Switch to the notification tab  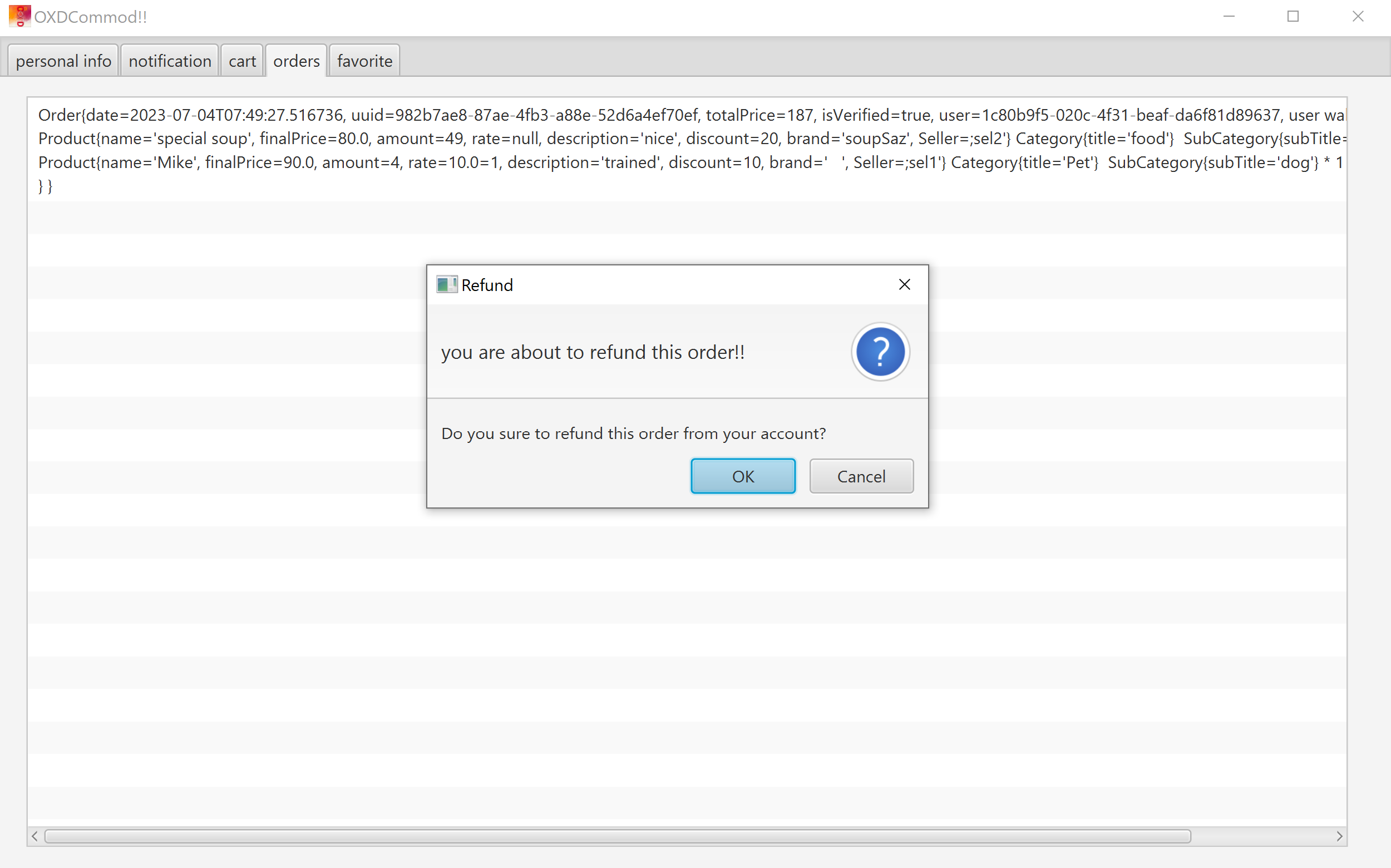169,61
